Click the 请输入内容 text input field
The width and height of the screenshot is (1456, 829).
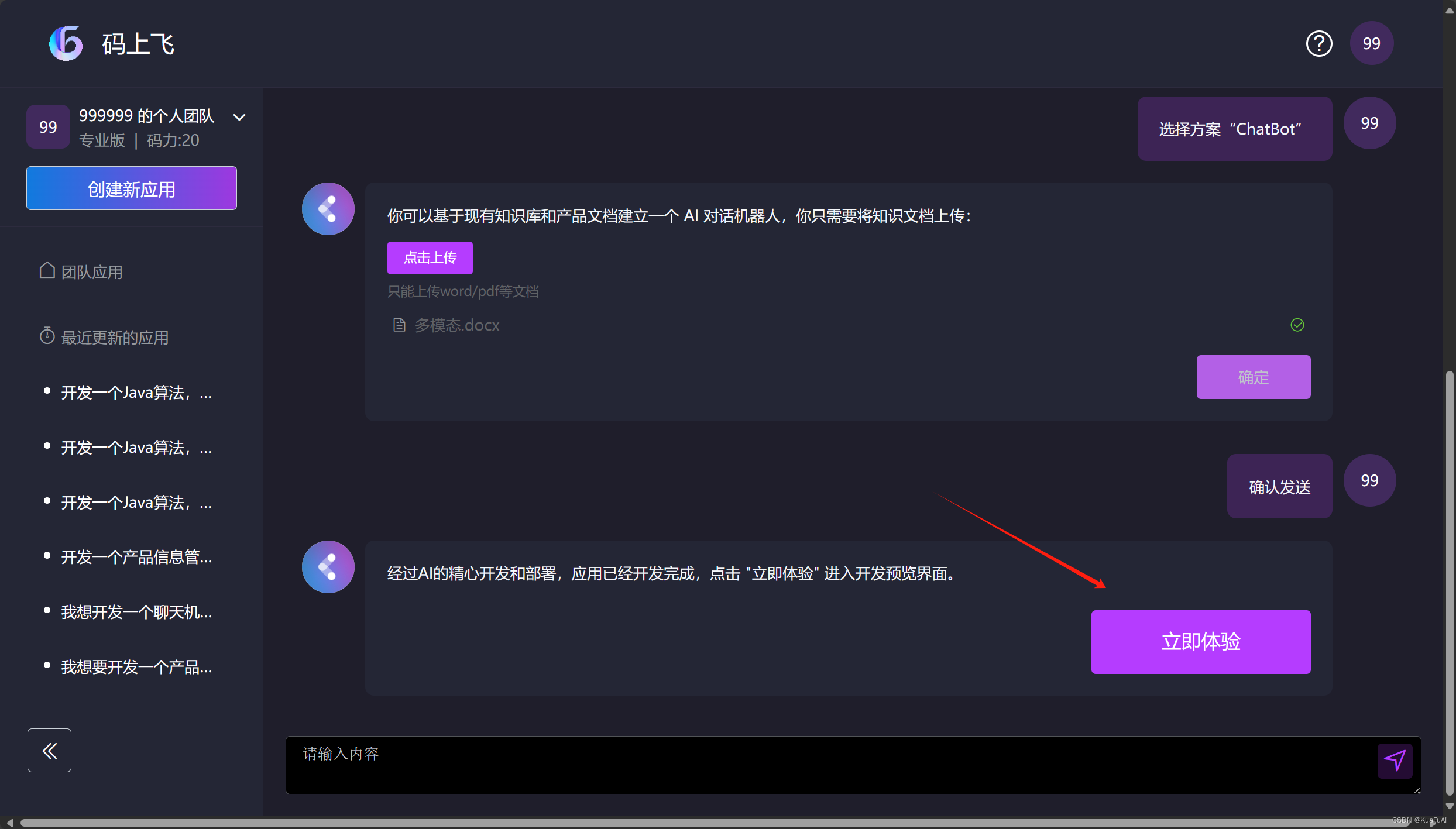[819, 764]
